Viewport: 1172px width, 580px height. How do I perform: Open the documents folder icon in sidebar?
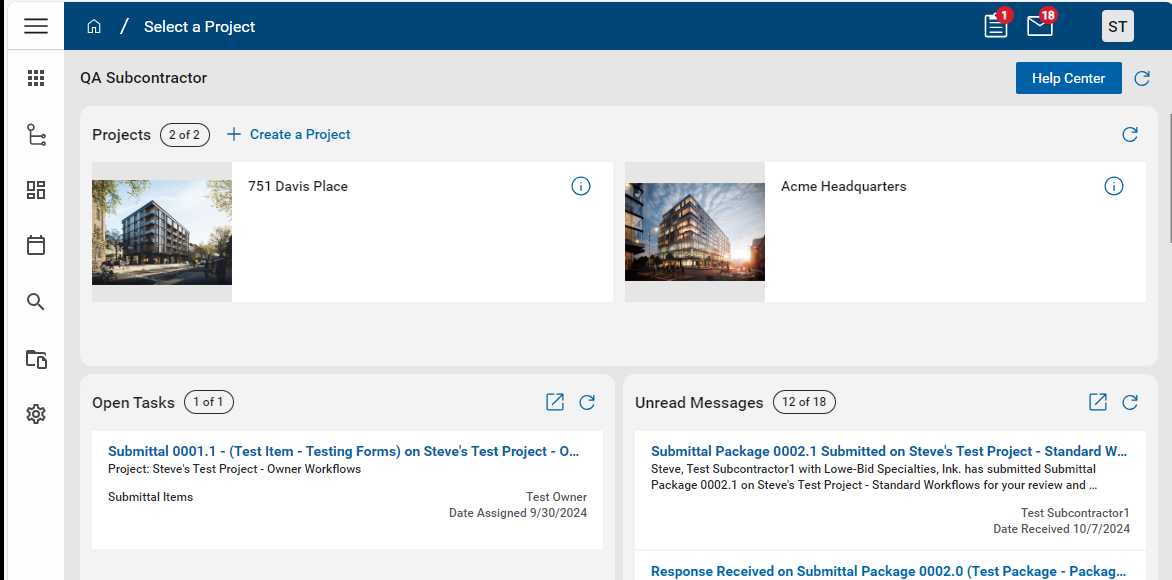36,359
